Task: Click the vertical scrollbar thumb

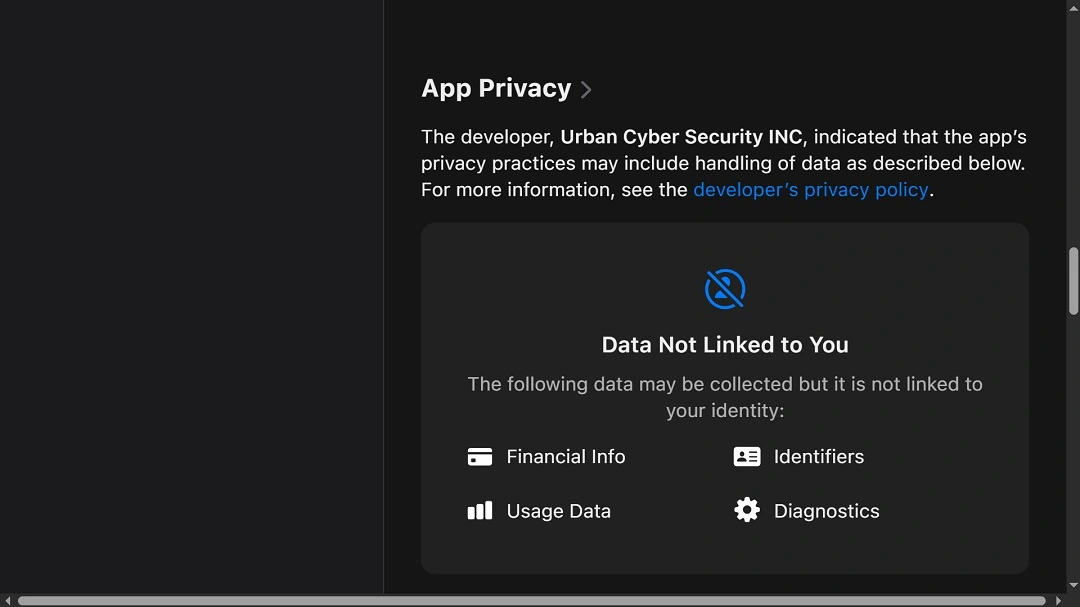Action: click(x=1073, y=281)
